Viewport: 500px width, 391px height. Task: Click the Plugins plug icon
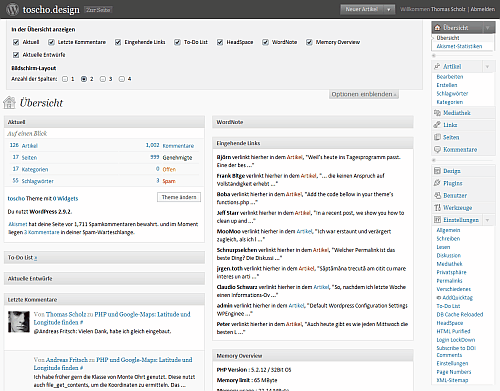pyautogui.click(x=437, y=183)
